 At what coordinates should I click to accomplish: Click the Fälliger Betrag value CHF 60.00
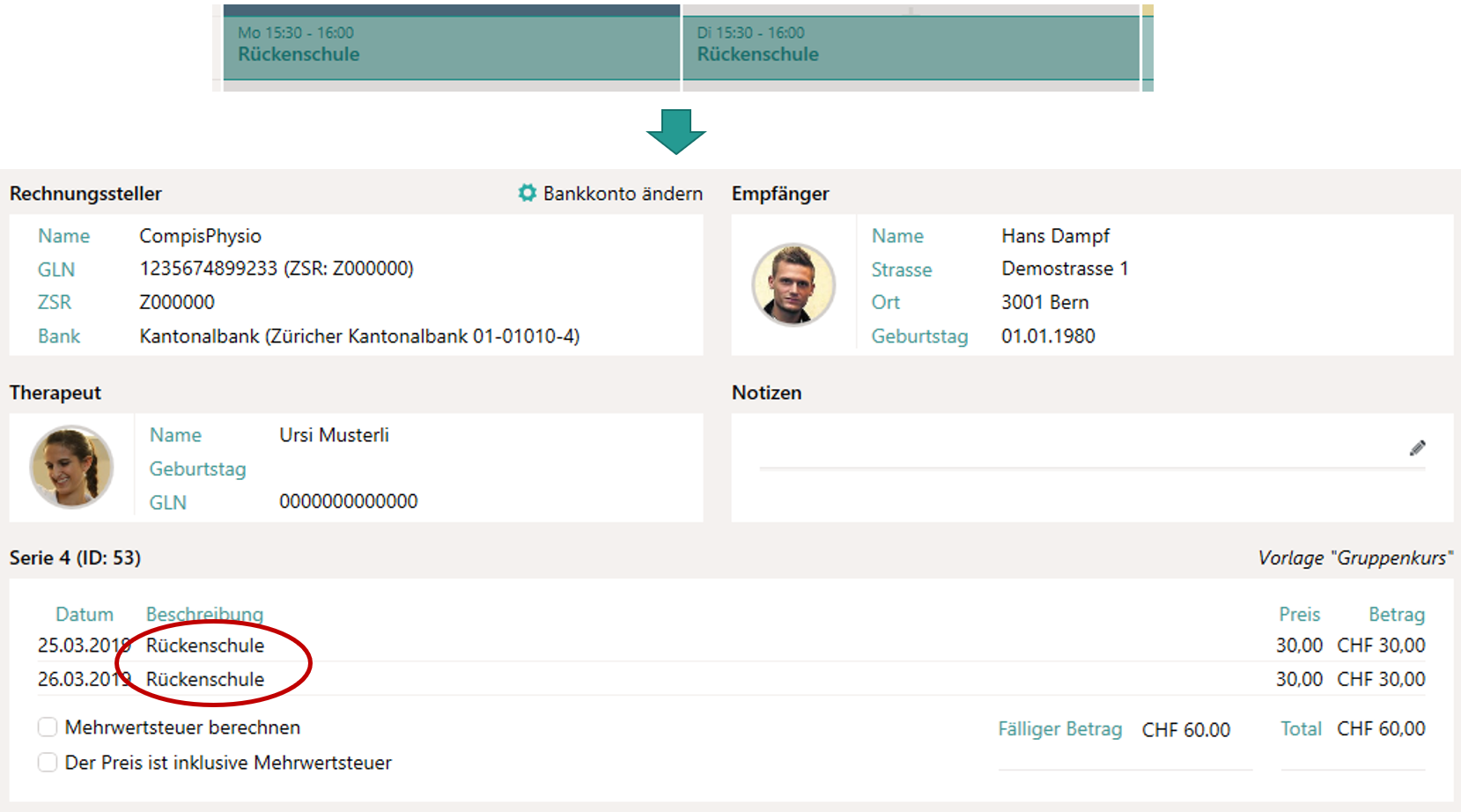click(x=1186, y=730)
